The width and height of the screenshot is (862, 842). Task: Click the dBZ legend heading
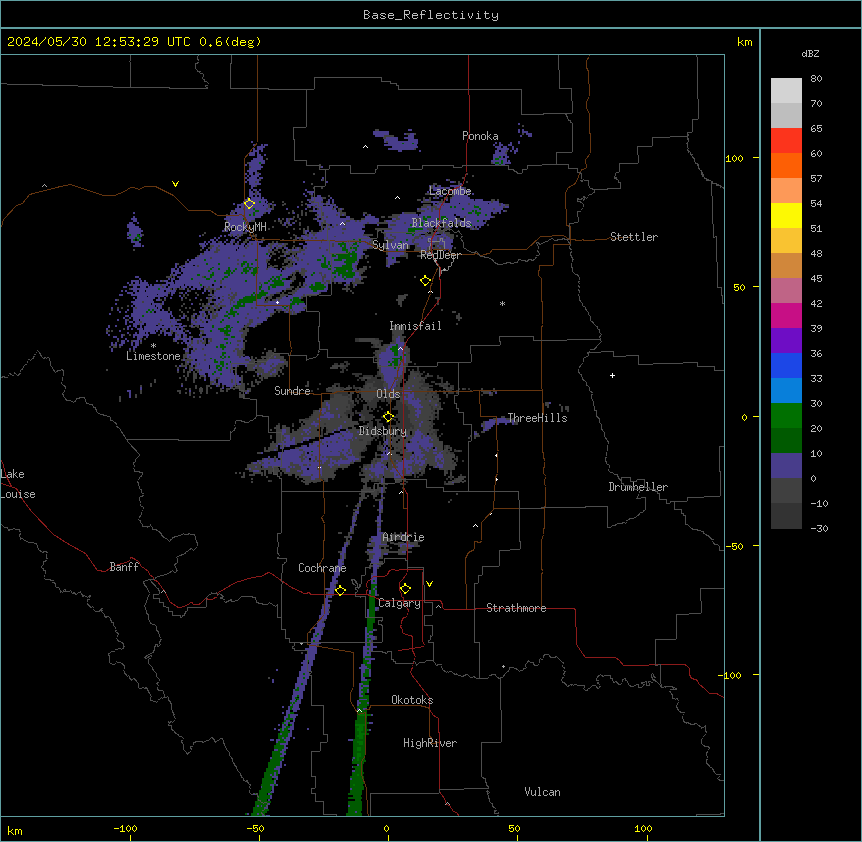point(810,53)
